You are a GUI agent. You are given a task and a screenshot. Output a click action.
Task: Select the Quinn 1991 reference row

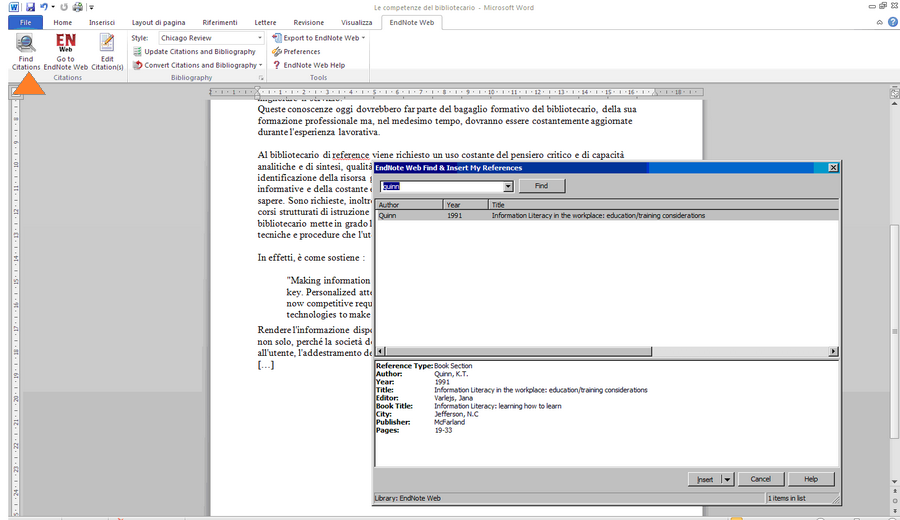[600, 215]
